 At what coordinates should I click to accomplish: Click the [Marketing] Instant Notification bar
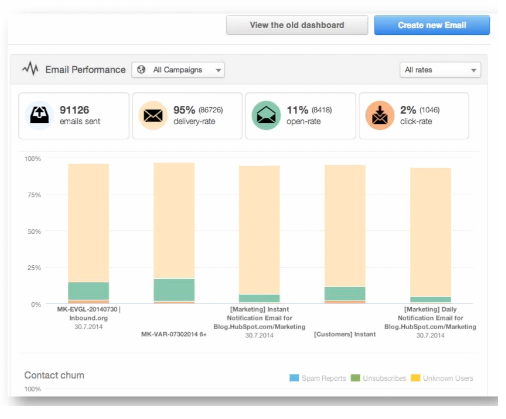point(259,234)
